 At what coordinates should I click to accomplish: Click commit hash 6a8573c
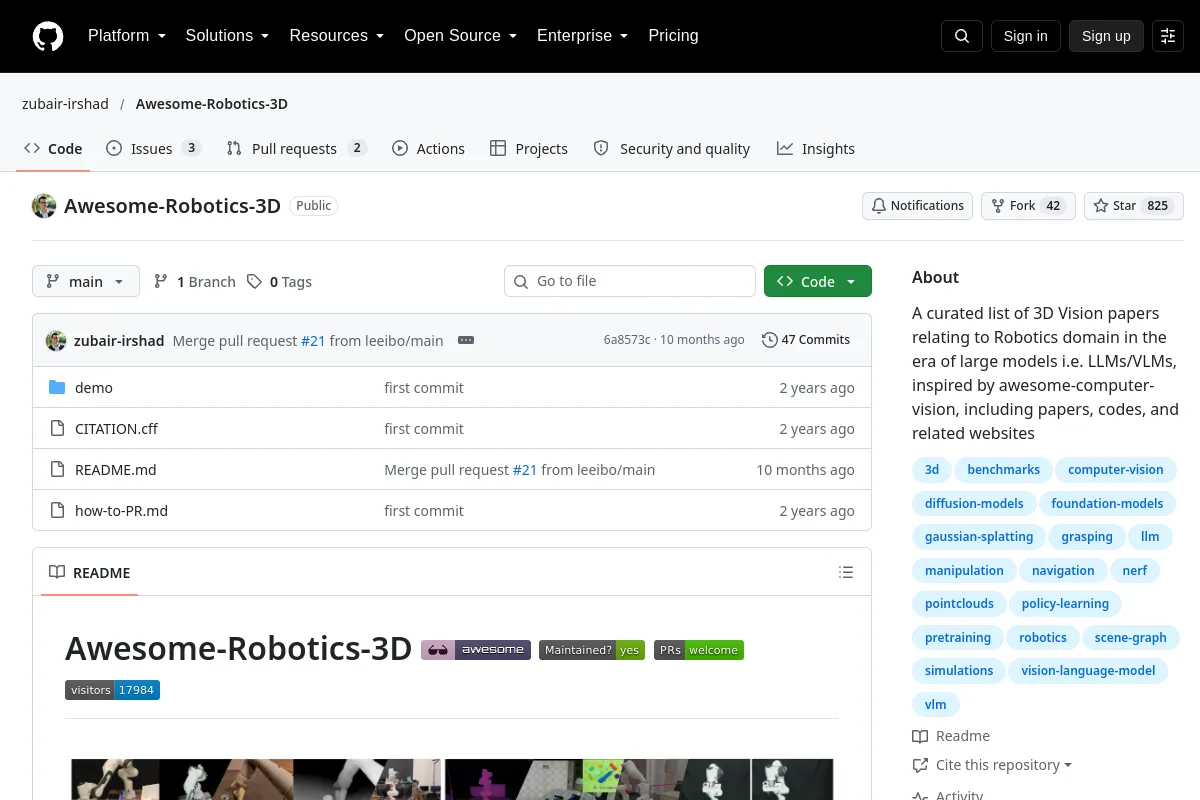[627, 340]
